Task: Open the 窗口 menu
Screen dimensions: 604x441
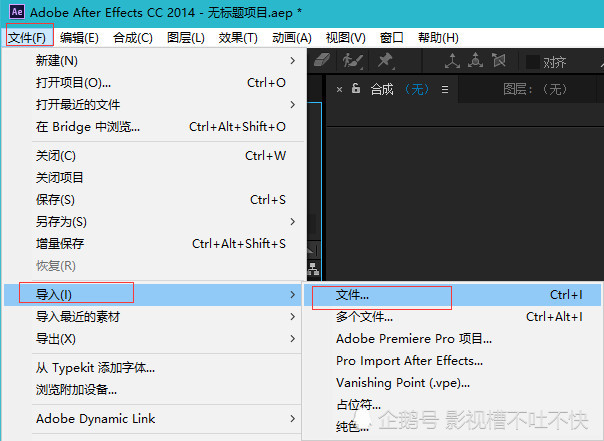Action: click(391, 38)
